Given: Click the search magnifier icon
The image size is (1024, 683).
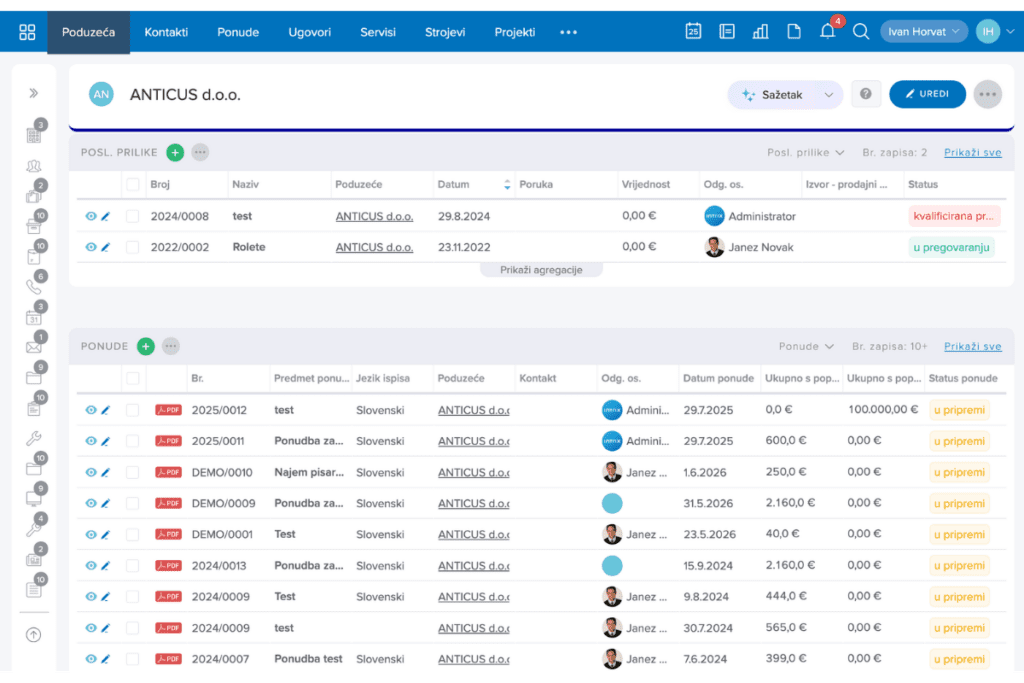Looking at the screenshot, I should point(861,31).
